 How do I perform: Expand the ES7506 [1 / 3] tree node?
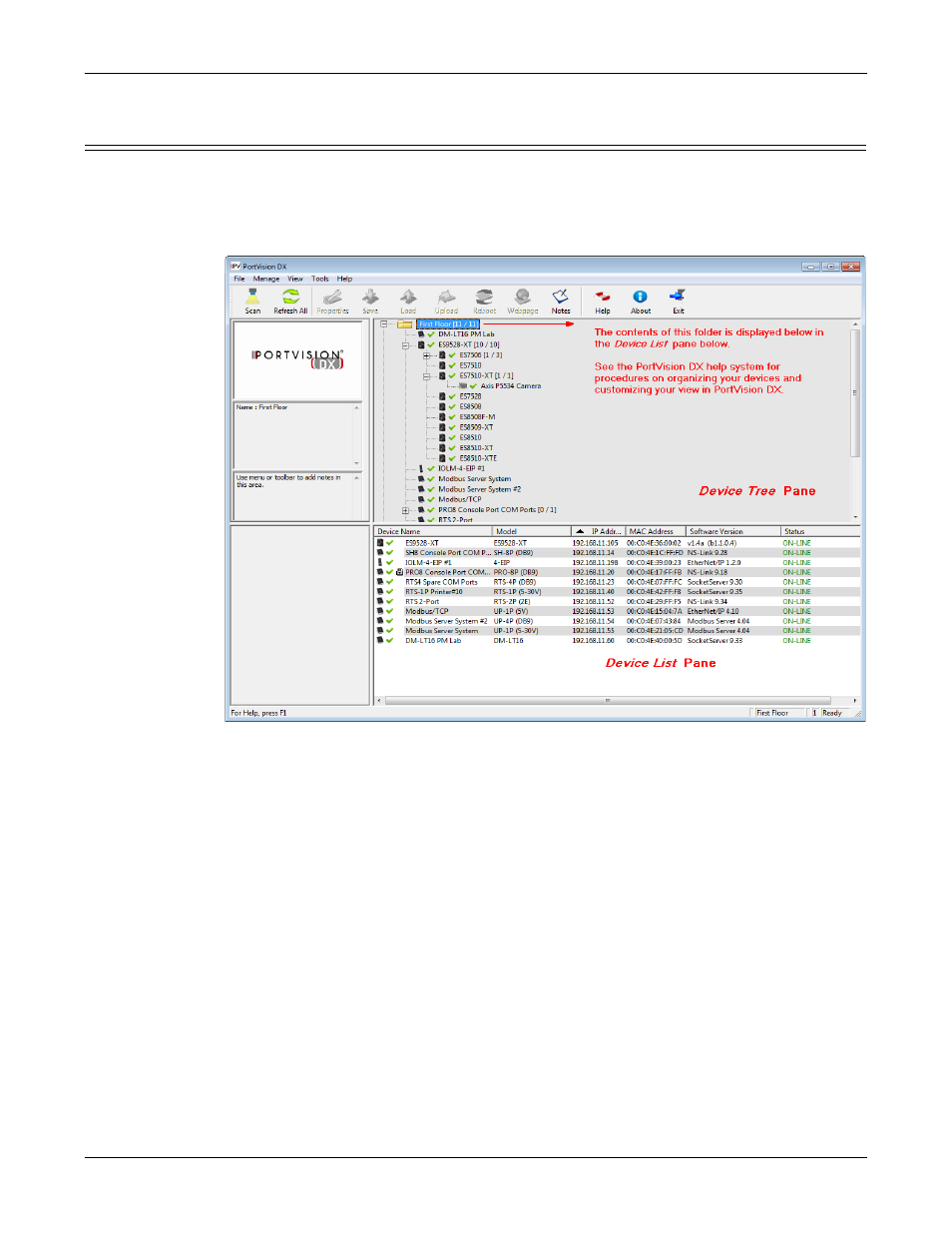pos(427,354)
